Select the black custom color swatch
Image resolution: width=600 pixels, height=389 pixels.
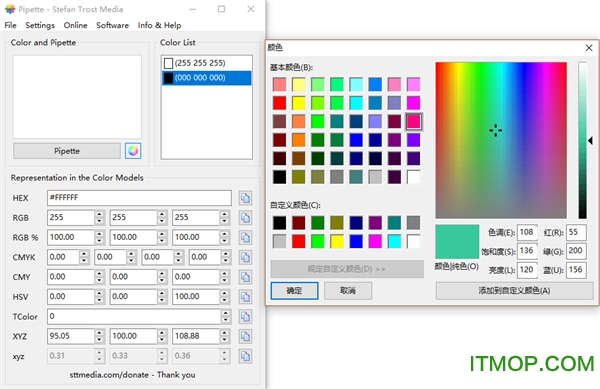[x=280, y=223]
